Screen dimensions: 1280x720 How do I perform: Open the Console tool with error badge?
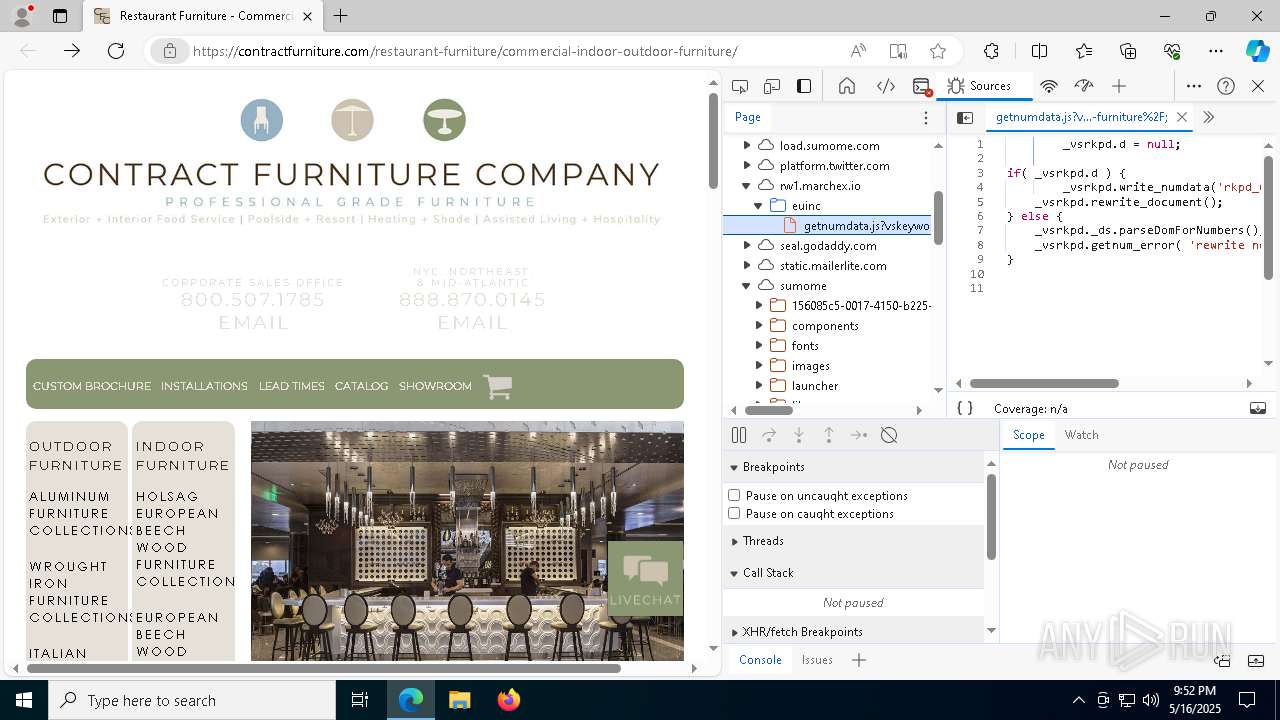point(922,86)
